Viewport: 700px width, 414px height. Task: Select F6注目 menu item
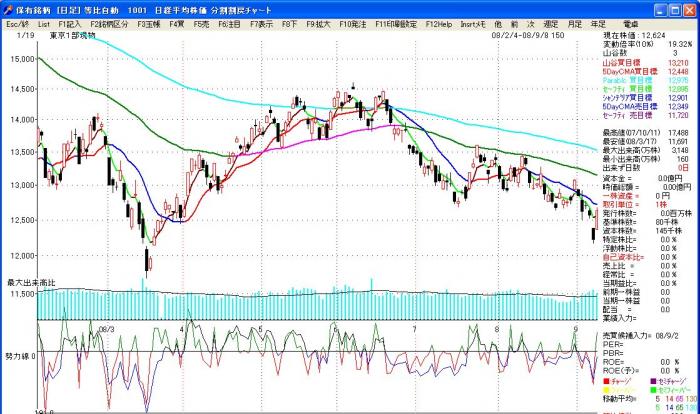(x=229, y=25)
